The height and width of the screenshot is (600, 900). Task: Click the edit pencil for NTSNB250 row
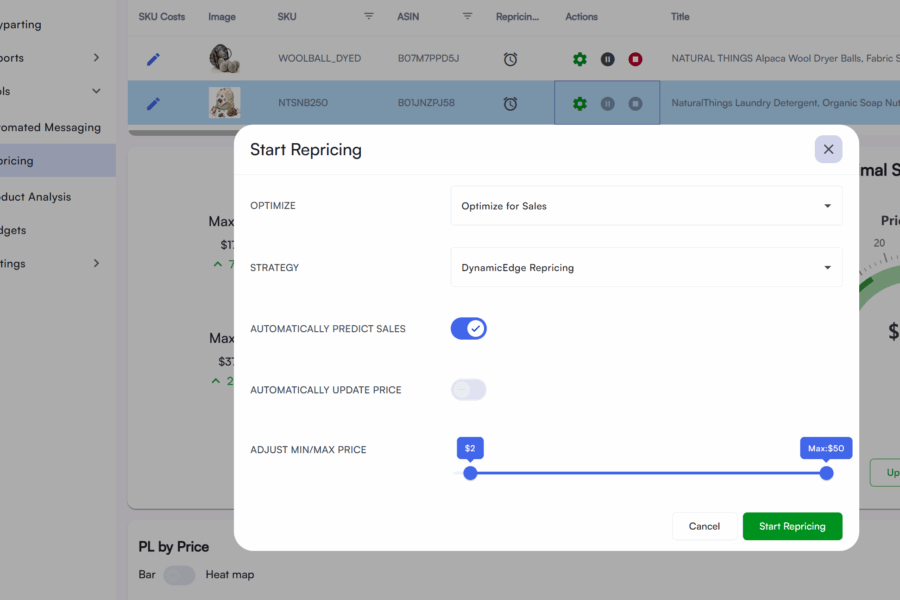click(x=153, y=103)
